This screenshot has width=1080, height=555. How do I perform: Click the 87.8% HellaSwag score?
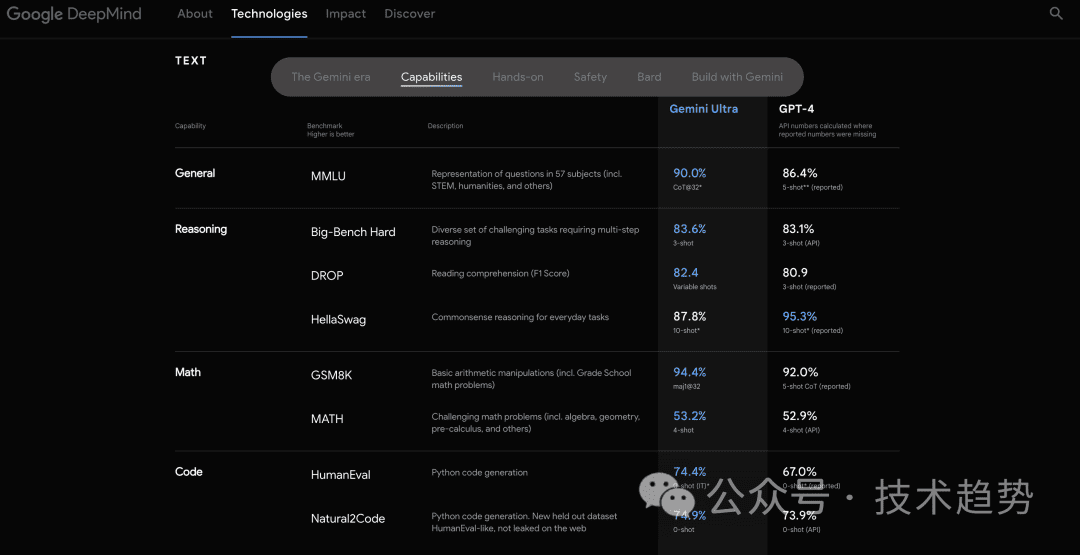(689, 317)
